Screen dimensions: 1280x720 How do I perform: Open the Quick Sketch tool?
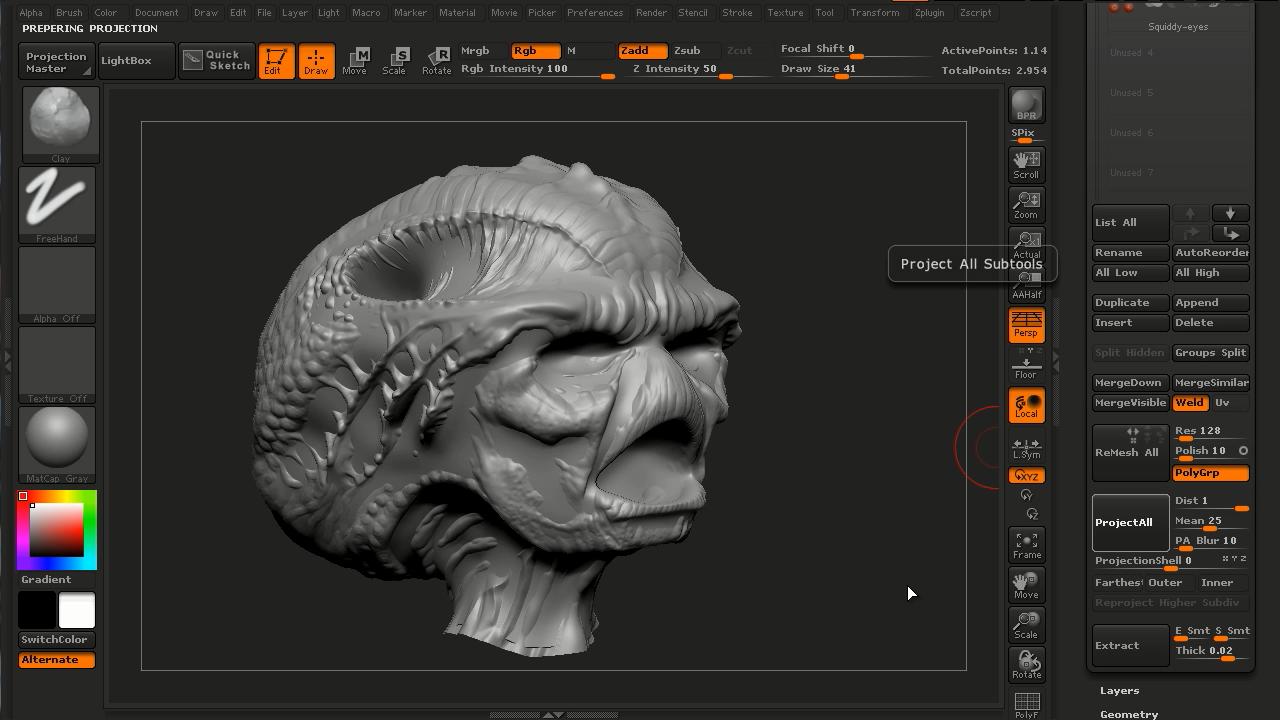point(217,60)
